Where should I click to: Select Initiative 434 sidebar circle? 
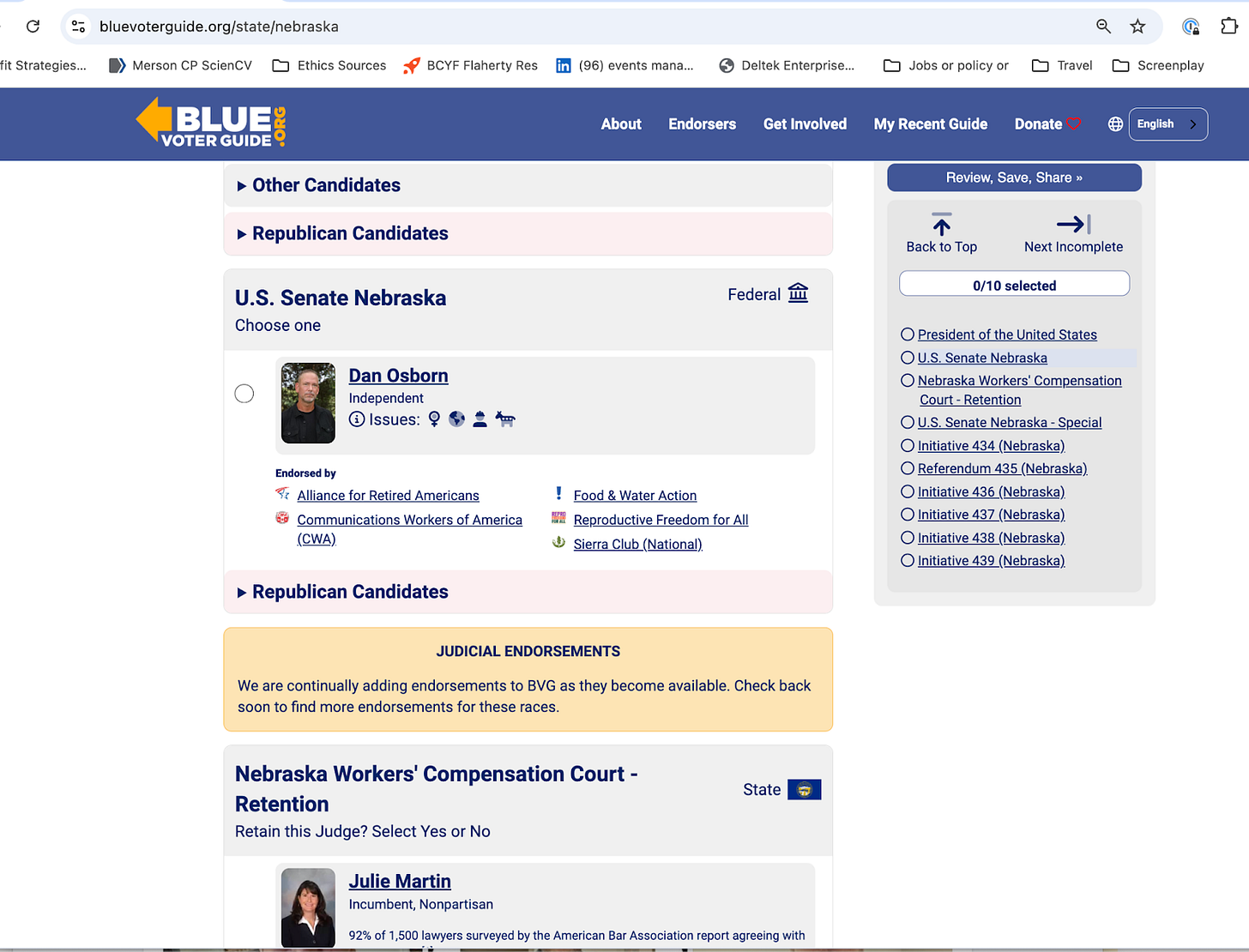(908, 445)
